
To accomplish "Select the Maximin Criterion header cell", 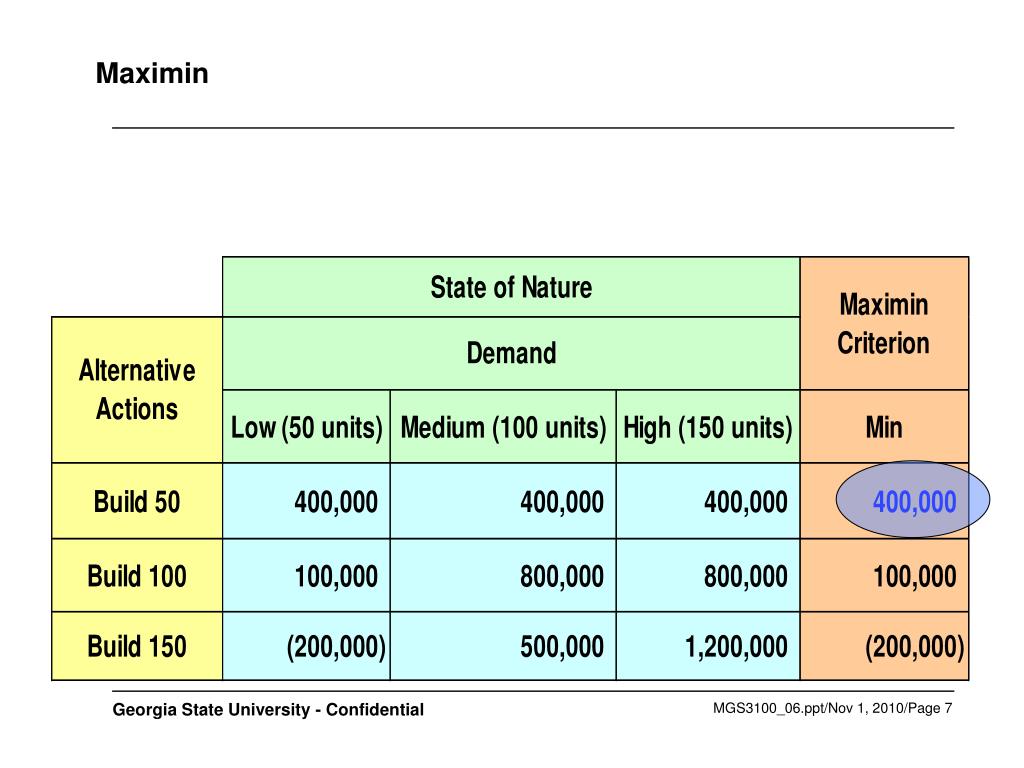I will click(x=884, y=324).
